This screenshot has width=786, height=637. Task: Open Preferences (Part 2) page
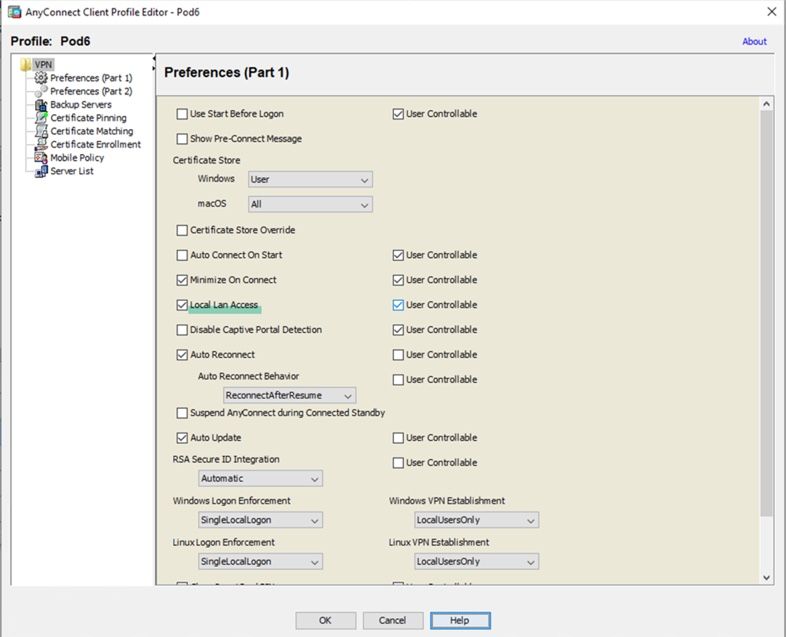pos(91,91)
